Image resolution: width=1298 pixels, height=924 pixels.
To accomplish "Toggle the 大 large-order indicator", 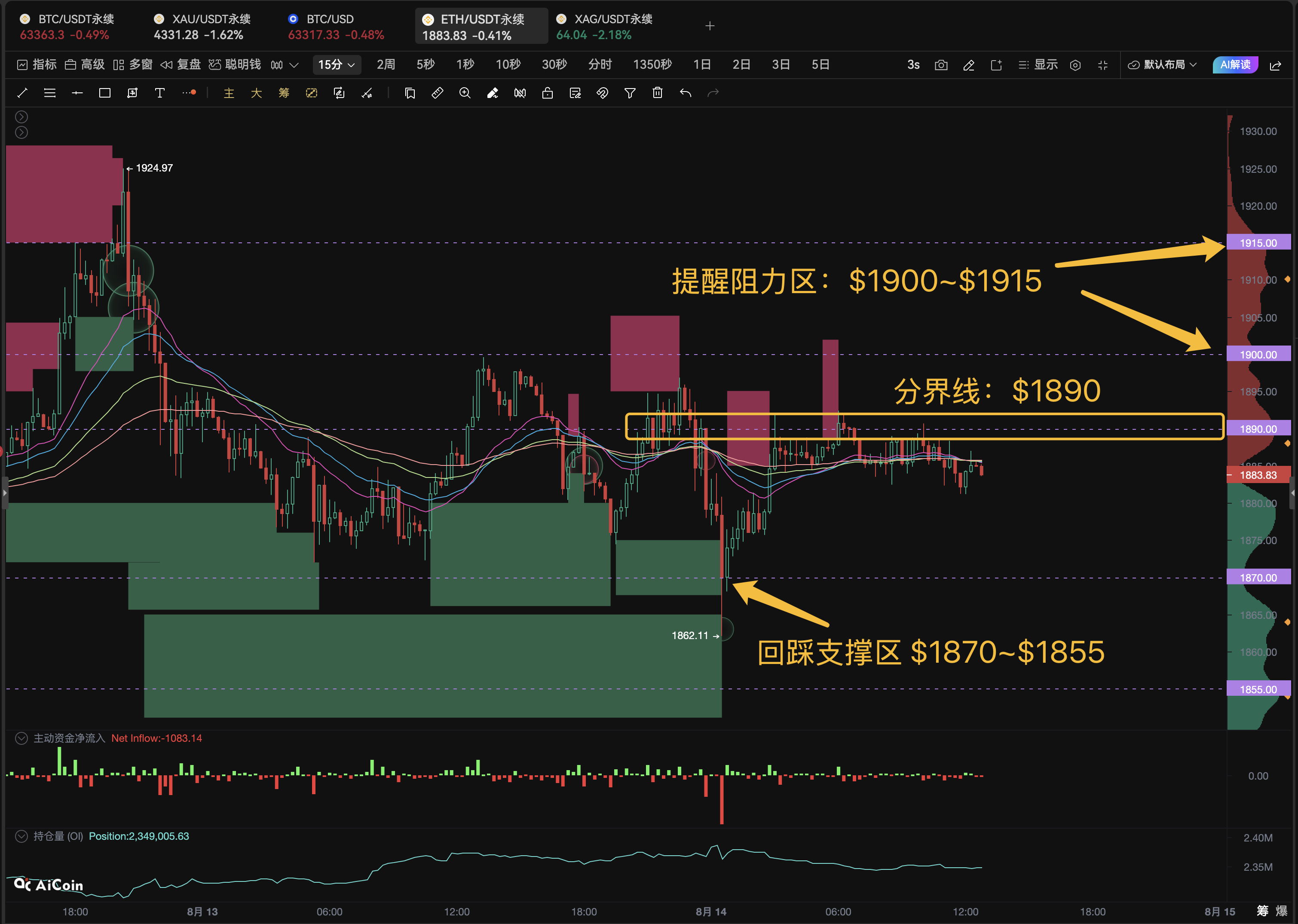I will coord(257,93).
